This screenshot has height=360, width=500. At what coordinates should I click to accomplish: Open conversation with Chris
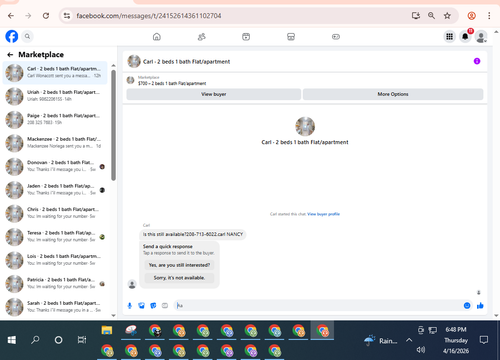click(55, 213)
